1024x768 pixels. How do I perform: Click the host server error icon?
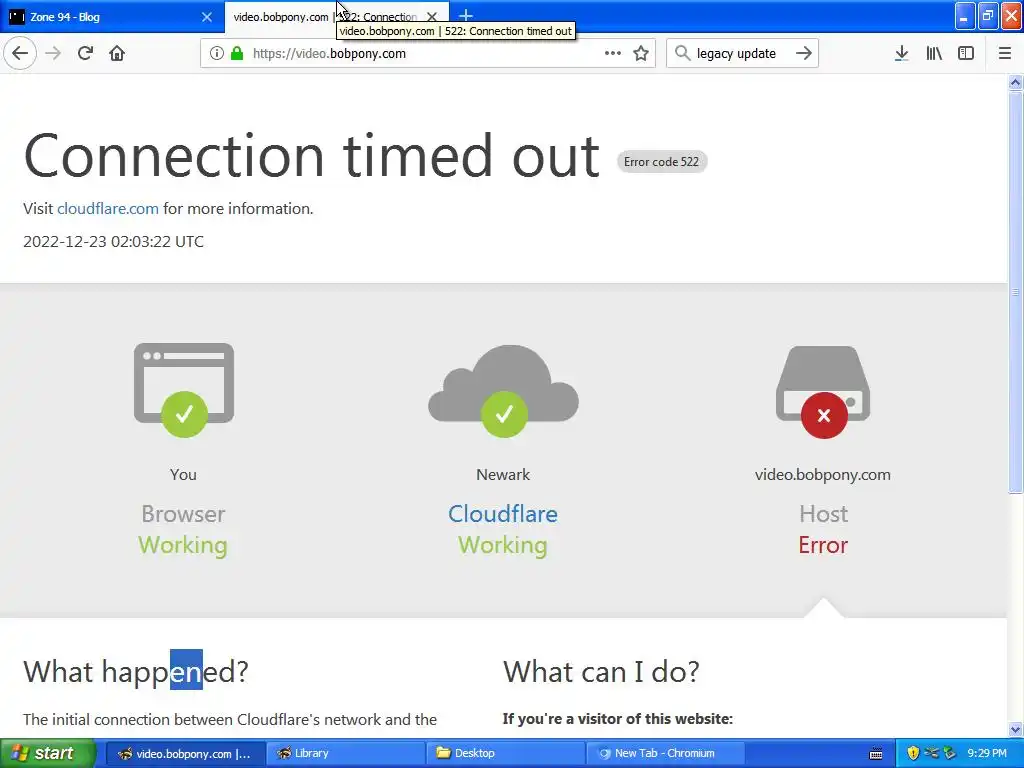pos(824,392)
